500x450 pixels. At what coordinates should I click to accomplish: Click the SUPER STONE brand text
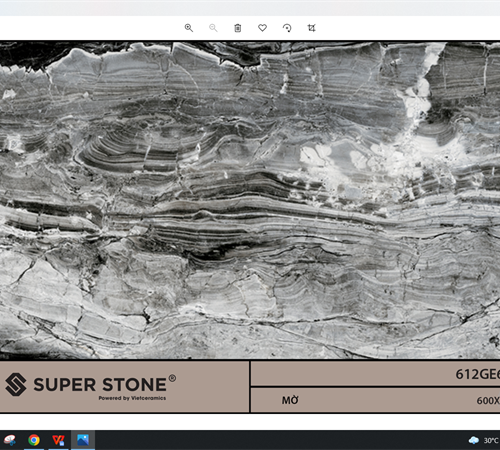pyautogui.click(x=100, y=385)
